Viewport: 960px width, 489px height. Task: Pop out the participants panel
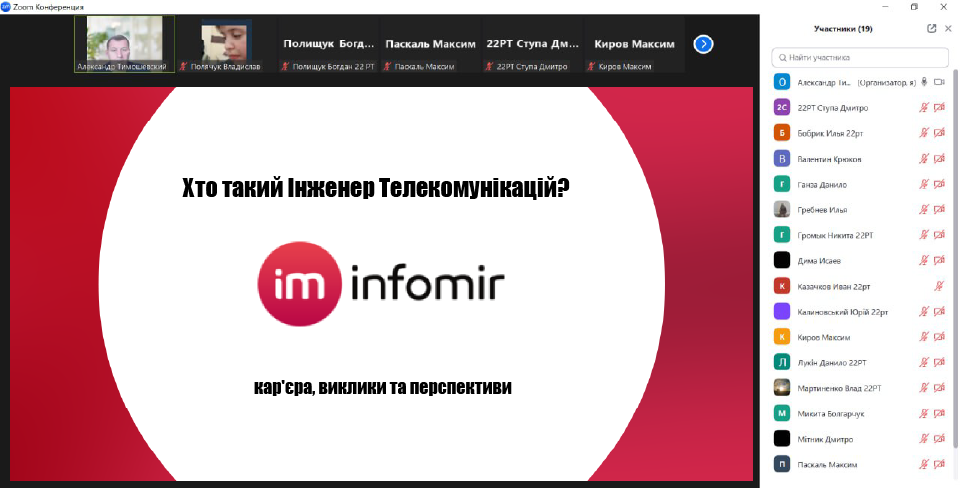click(932, 29)
